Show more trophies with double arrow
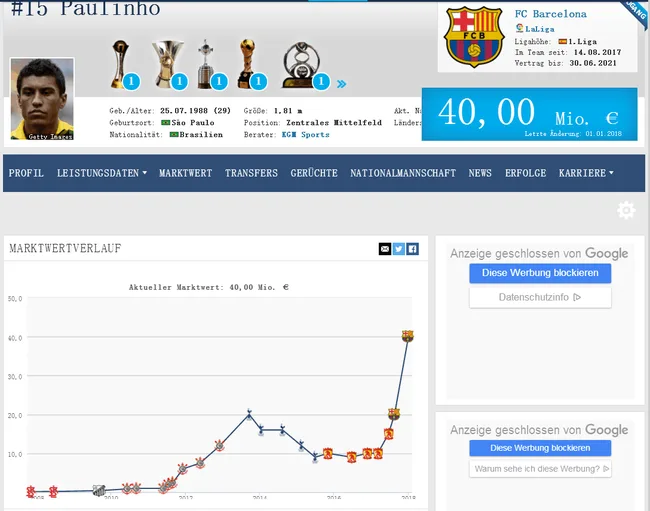 pos(341,84)
